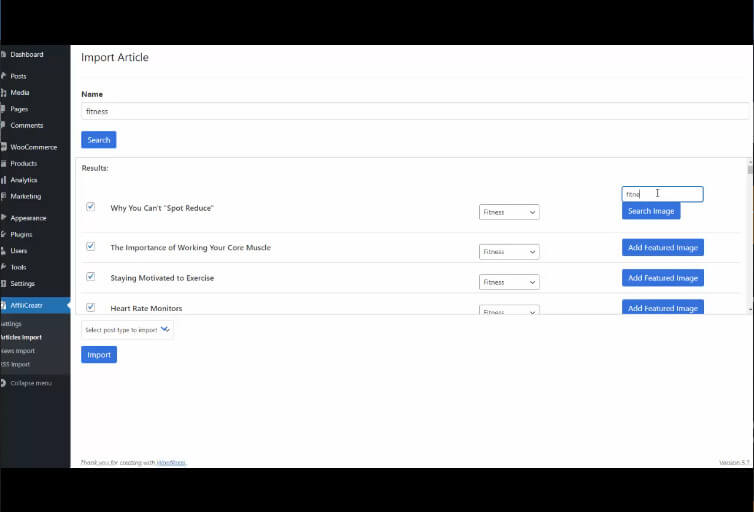Click the Analytics bar chart icon
The height and width of the screenshot is (512, 754).
pyautogui.click(x=3, y=180)
